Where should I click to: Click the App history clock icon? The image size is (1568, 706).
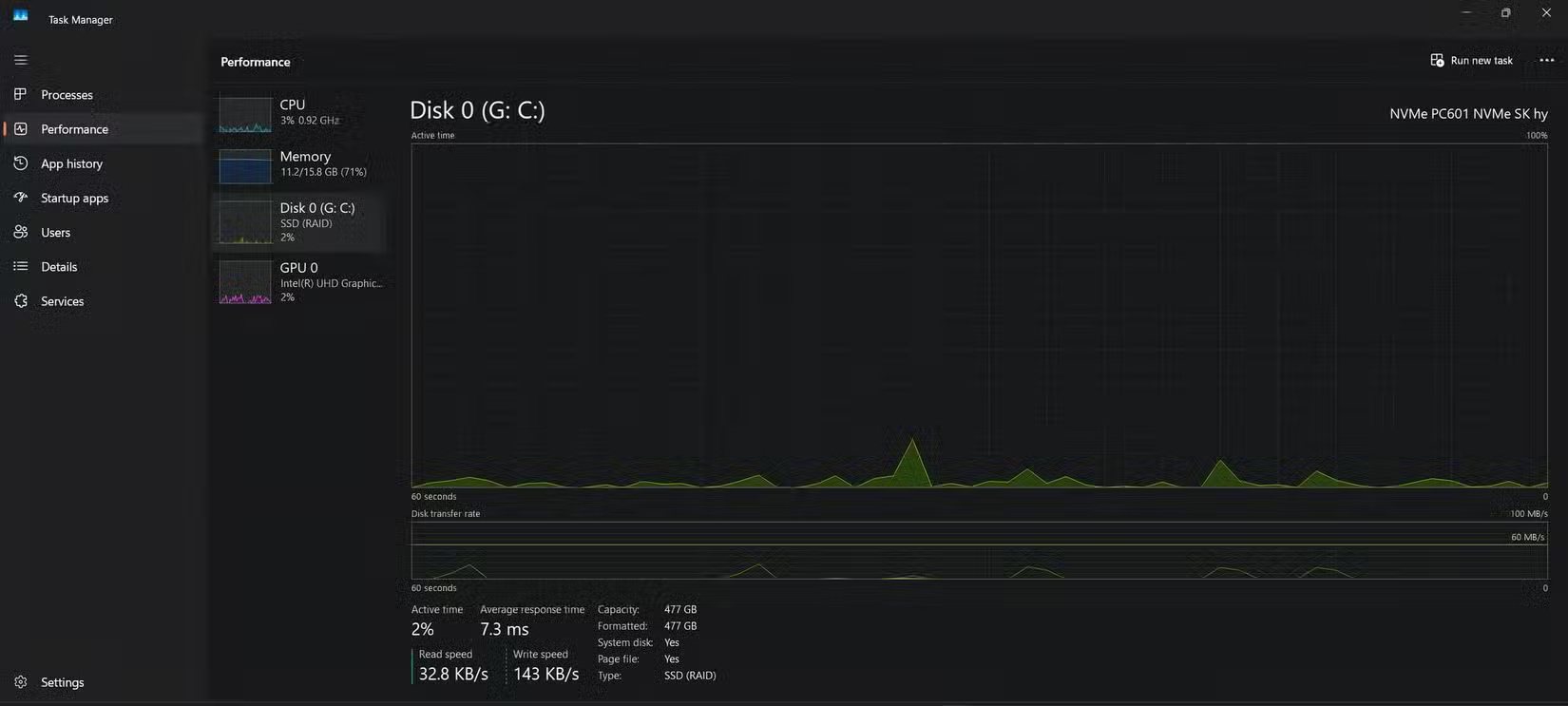(21, 163)
